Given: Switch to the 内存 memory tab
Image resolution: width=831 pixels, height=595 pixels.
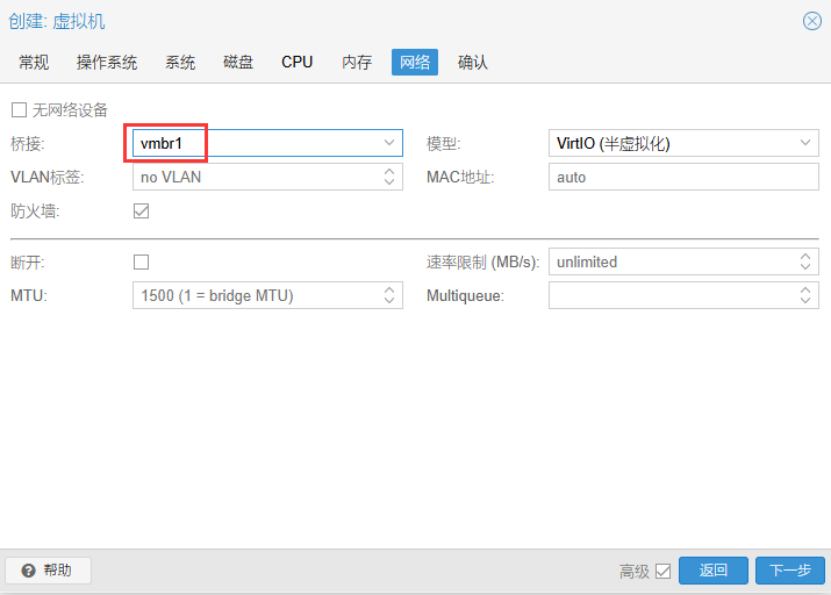Looking at the screenshot, I should click(x=356, y=62).
